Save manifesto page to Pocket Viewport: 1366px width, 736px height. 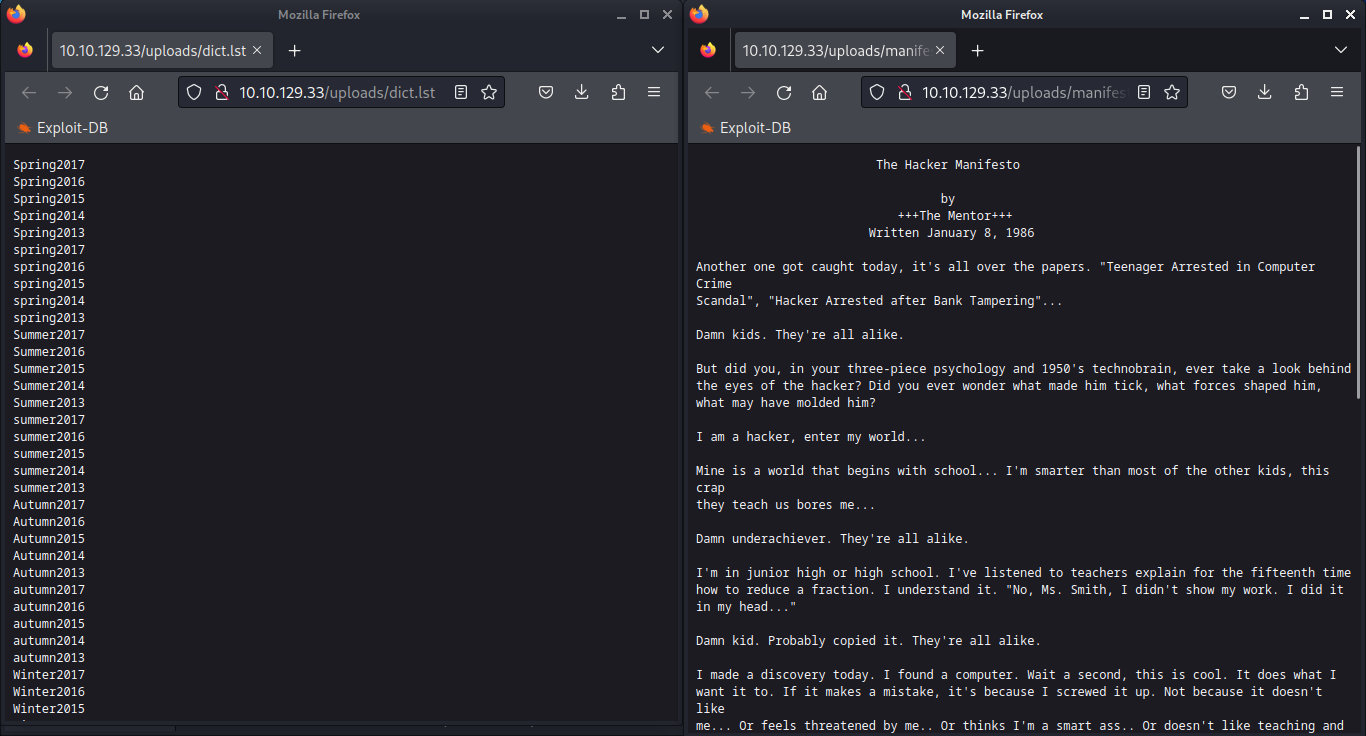pos(1229,93)
